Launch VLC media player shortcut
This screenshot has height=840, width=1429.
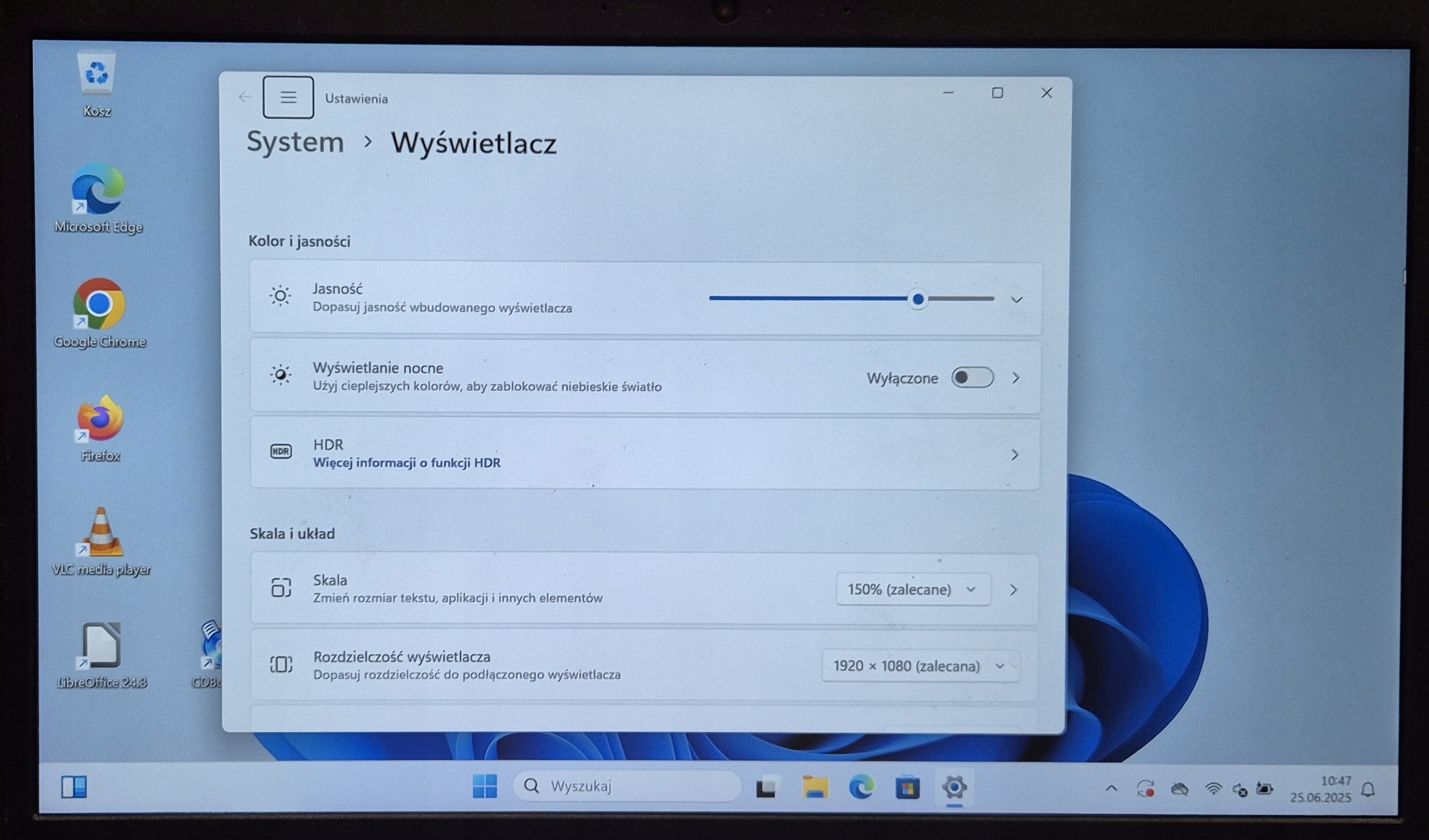(x=100, y=533)
